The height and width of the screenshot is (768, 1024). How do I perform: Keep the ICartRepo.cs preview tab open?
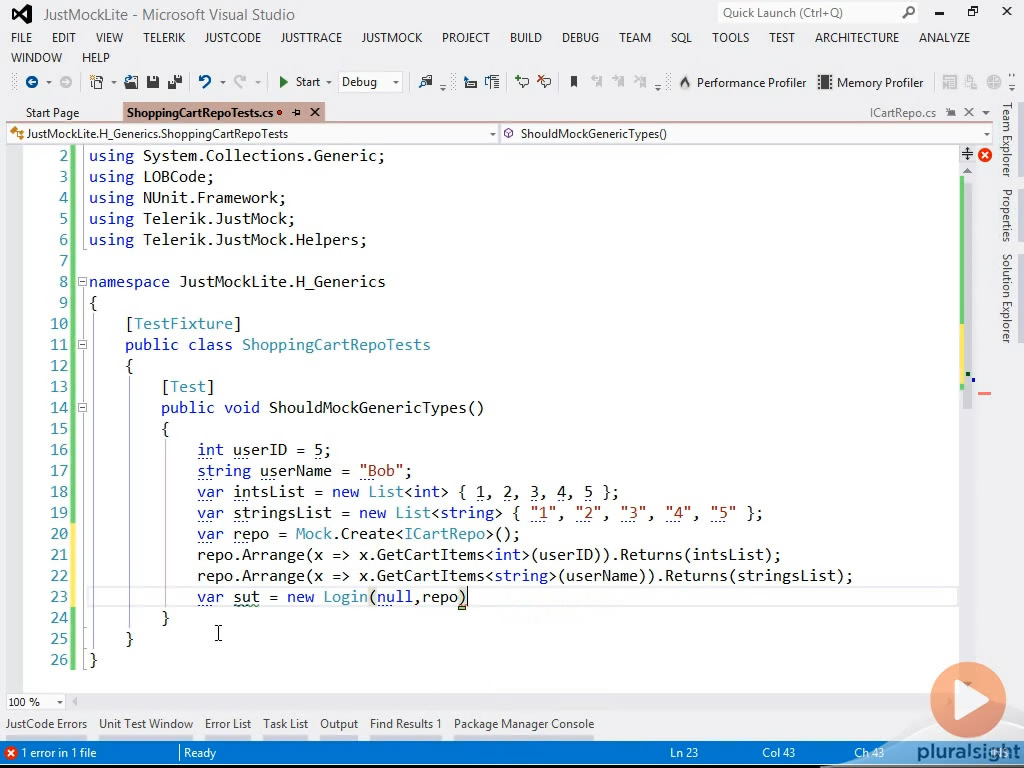[952, 112]
